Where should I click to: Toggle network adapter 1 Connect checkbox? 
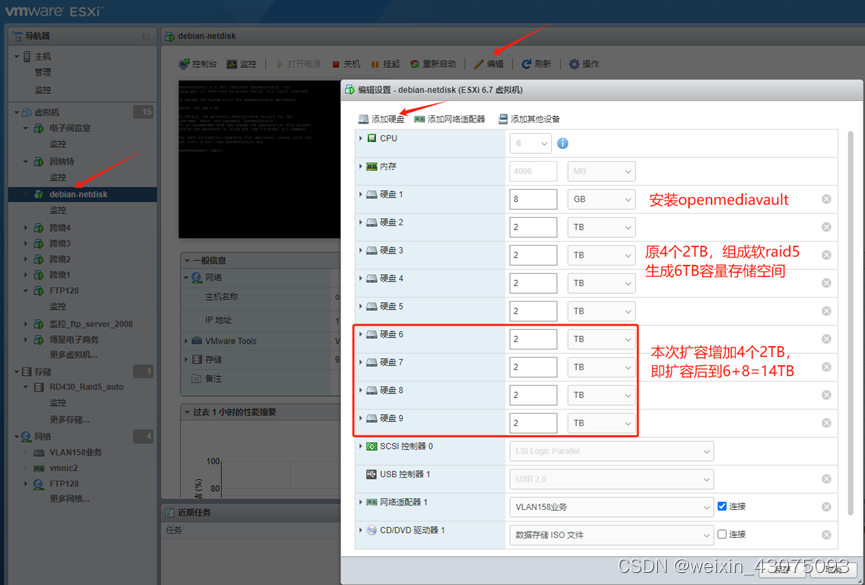coord(722,506)
